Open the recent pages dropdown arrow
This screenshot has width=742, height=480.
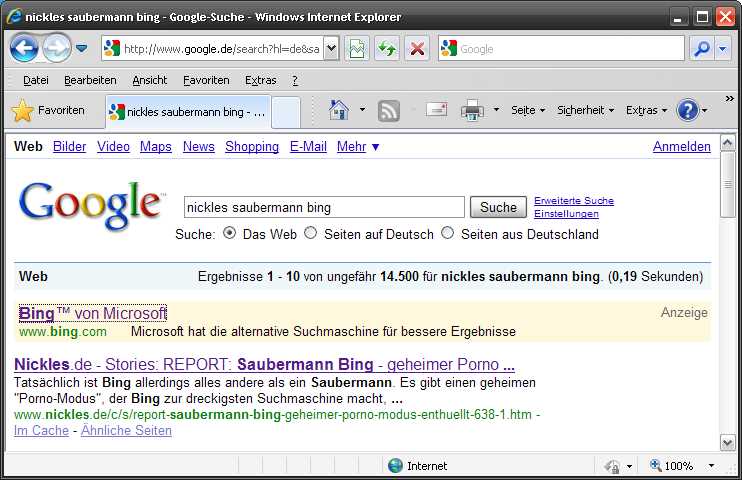click(82, 48)
